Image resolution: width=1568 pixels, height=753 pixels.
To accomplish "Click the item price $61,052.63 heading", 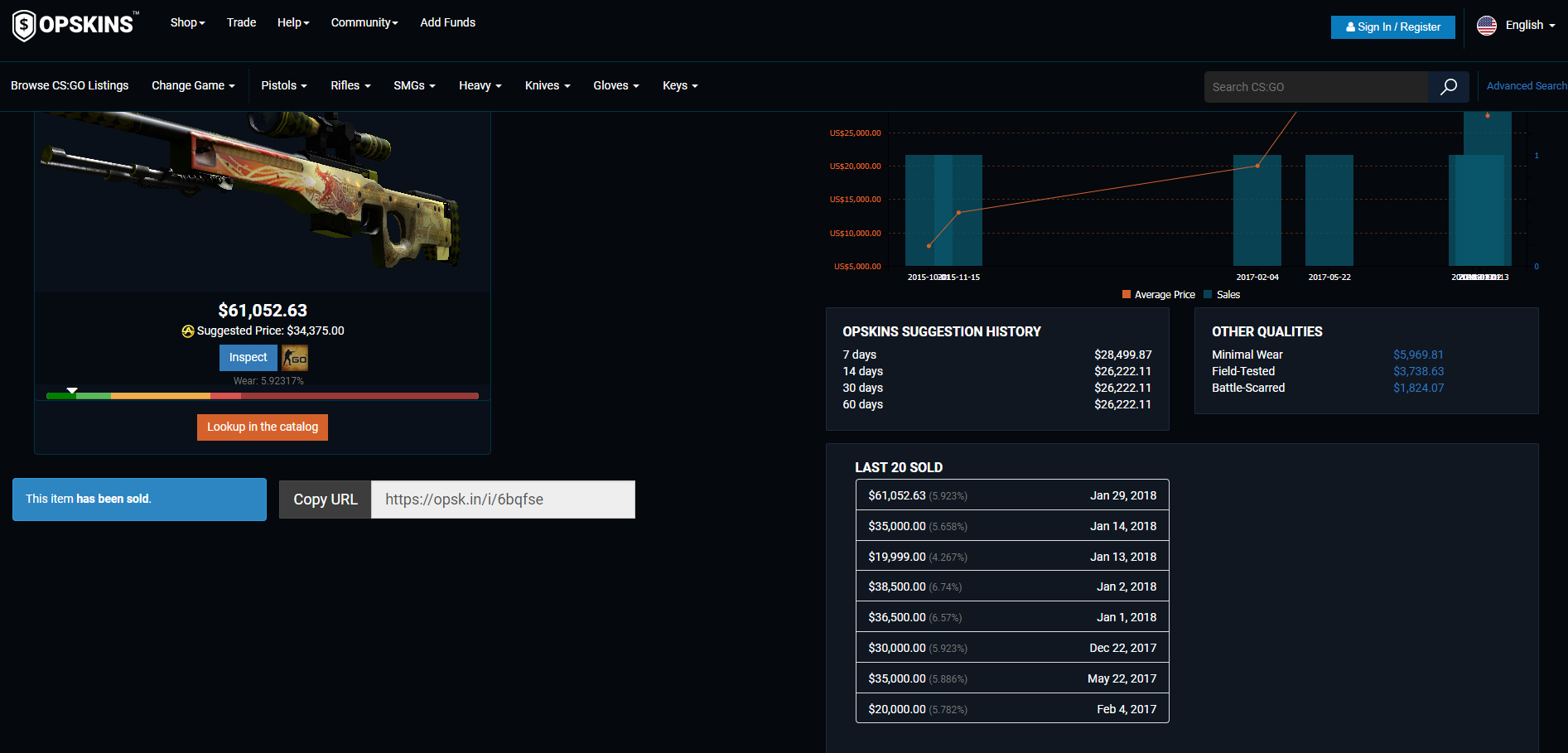I will pos(263,311).
